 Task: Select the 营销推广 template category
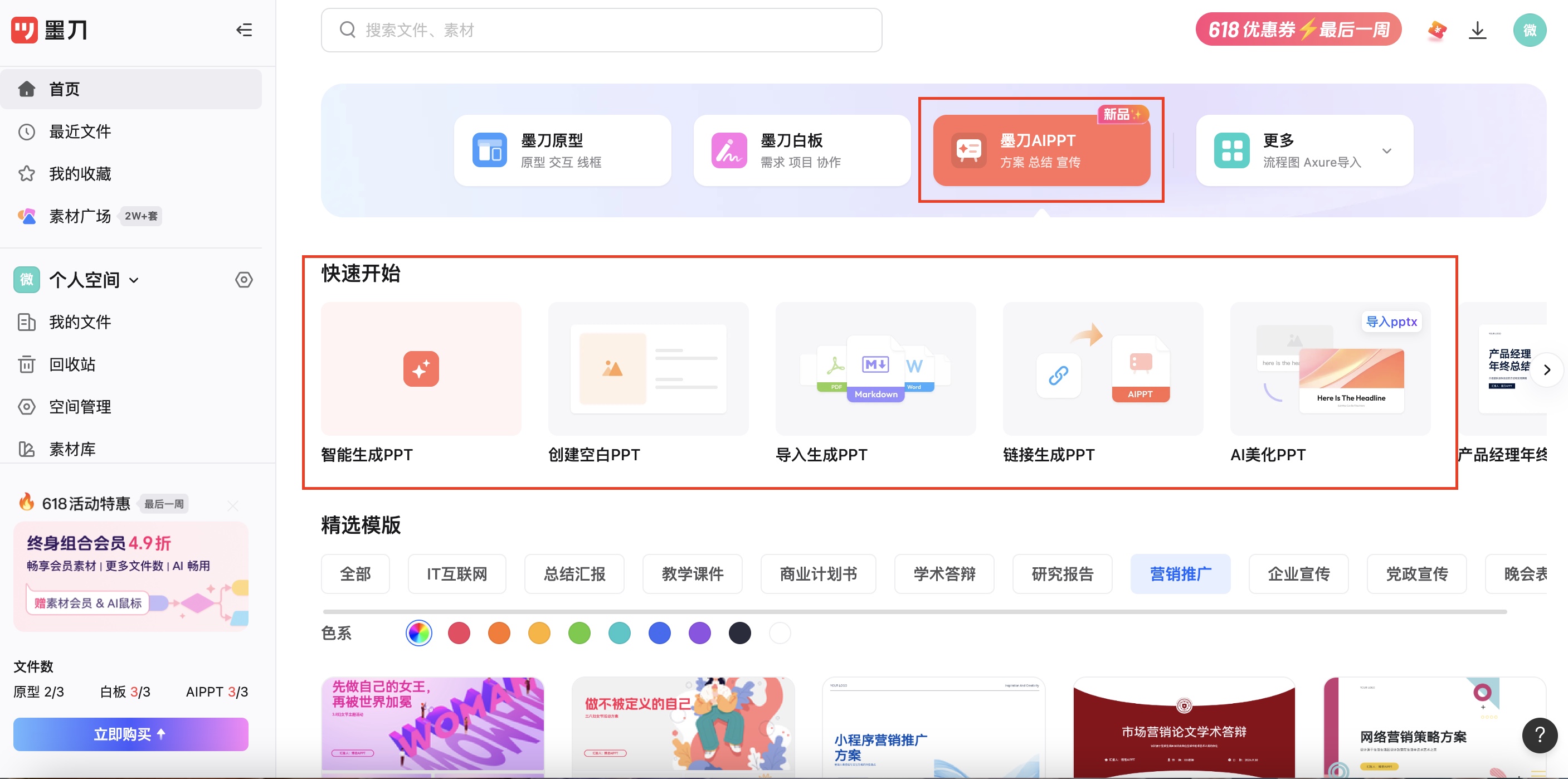pos(1181,574)
